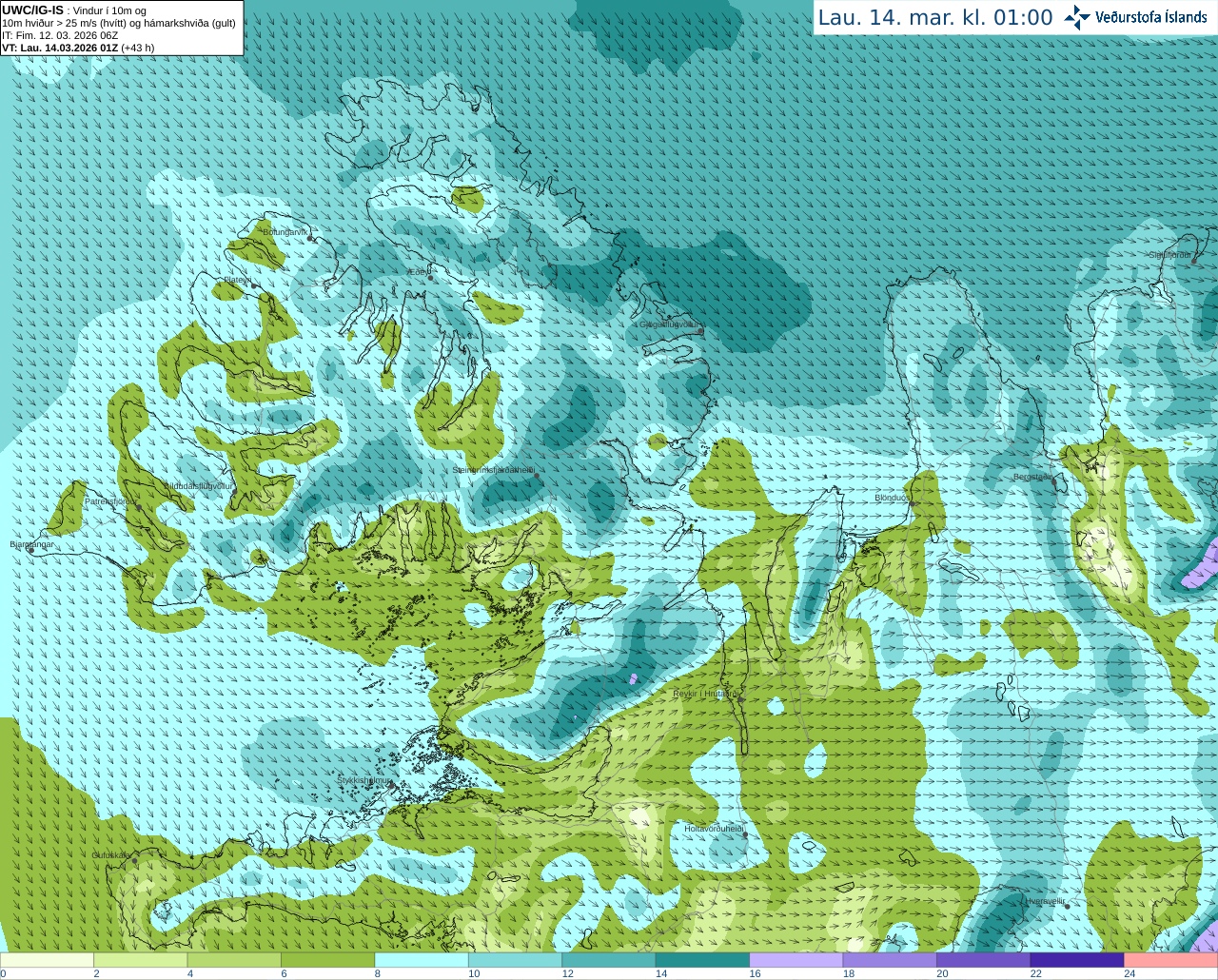Image resolution: width=1218 pixels, height=980 pixels.
Task: Click the 6–8 m/s olive green legend swatch
Action: click(327, 960)
